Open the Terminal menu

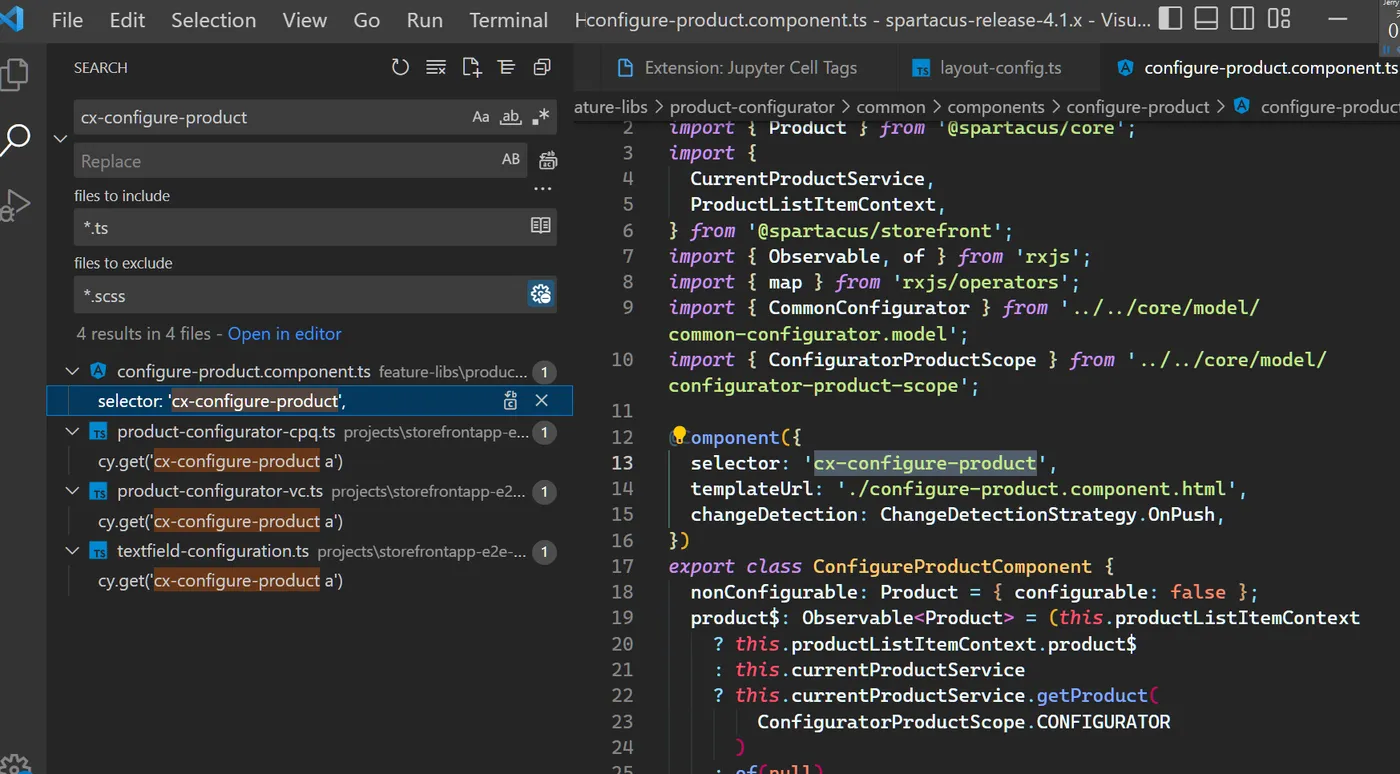[508, 20]
